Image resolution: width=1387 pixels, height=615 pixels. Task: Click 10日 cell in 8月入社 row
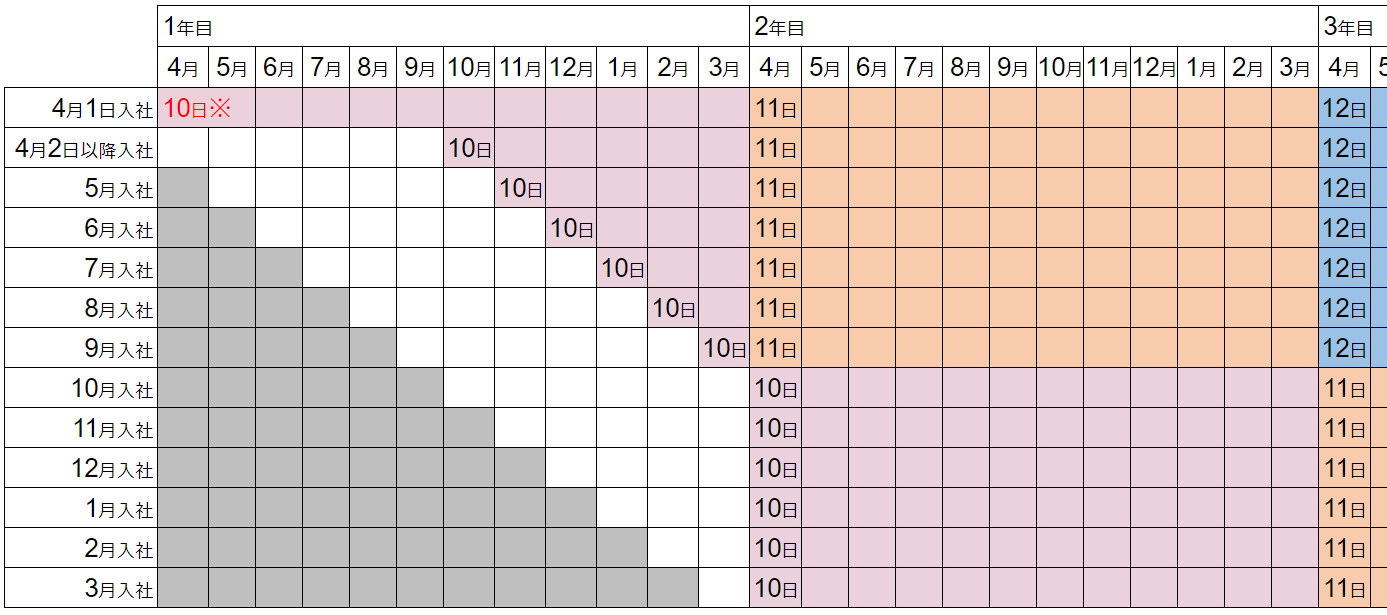[x=673, y=308]
